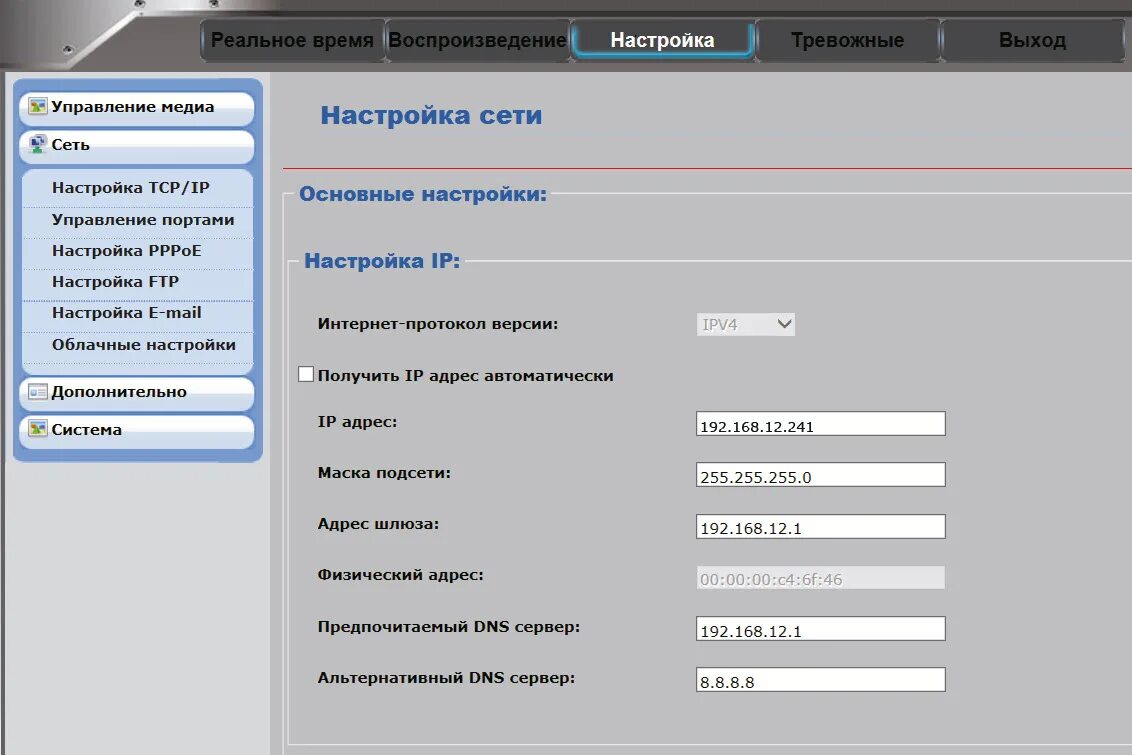Switch to the Воспроизведение tab

coord(477,40)
